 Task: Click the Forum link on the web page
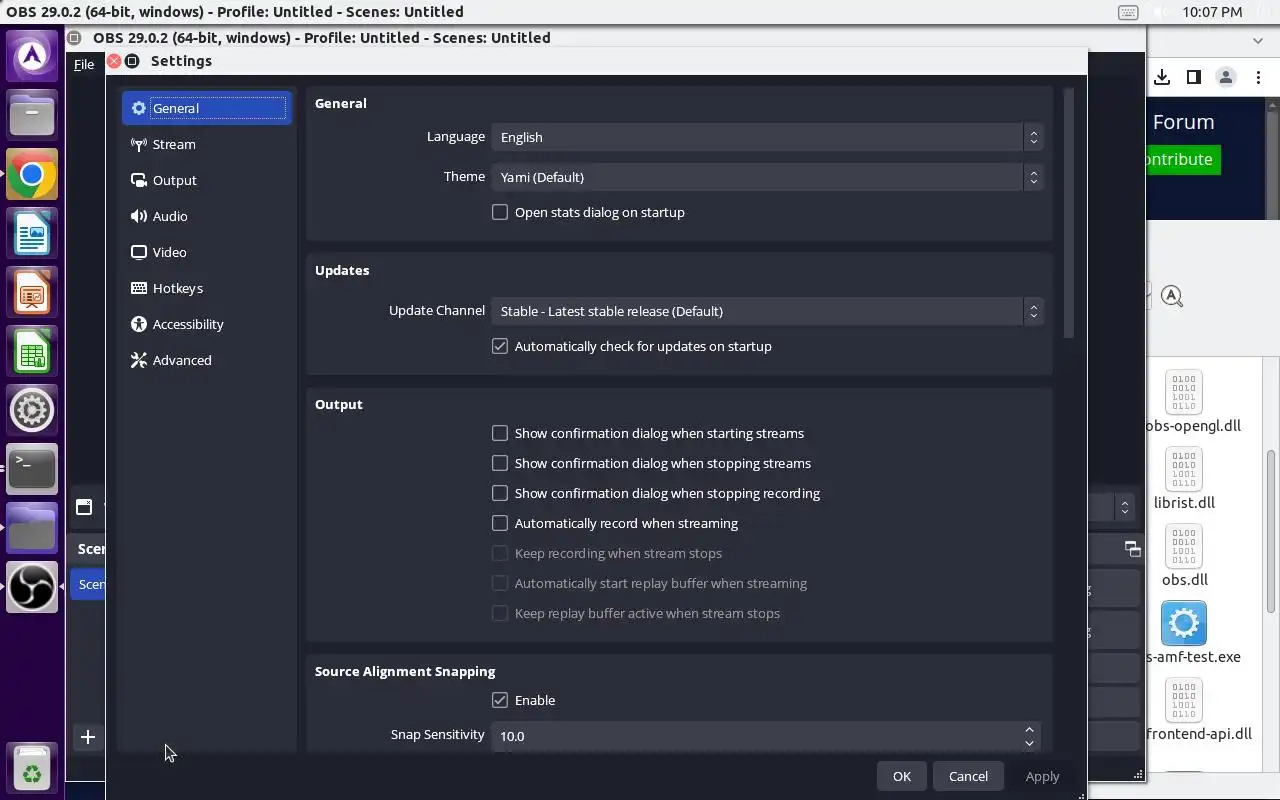tap(1183, 122)
